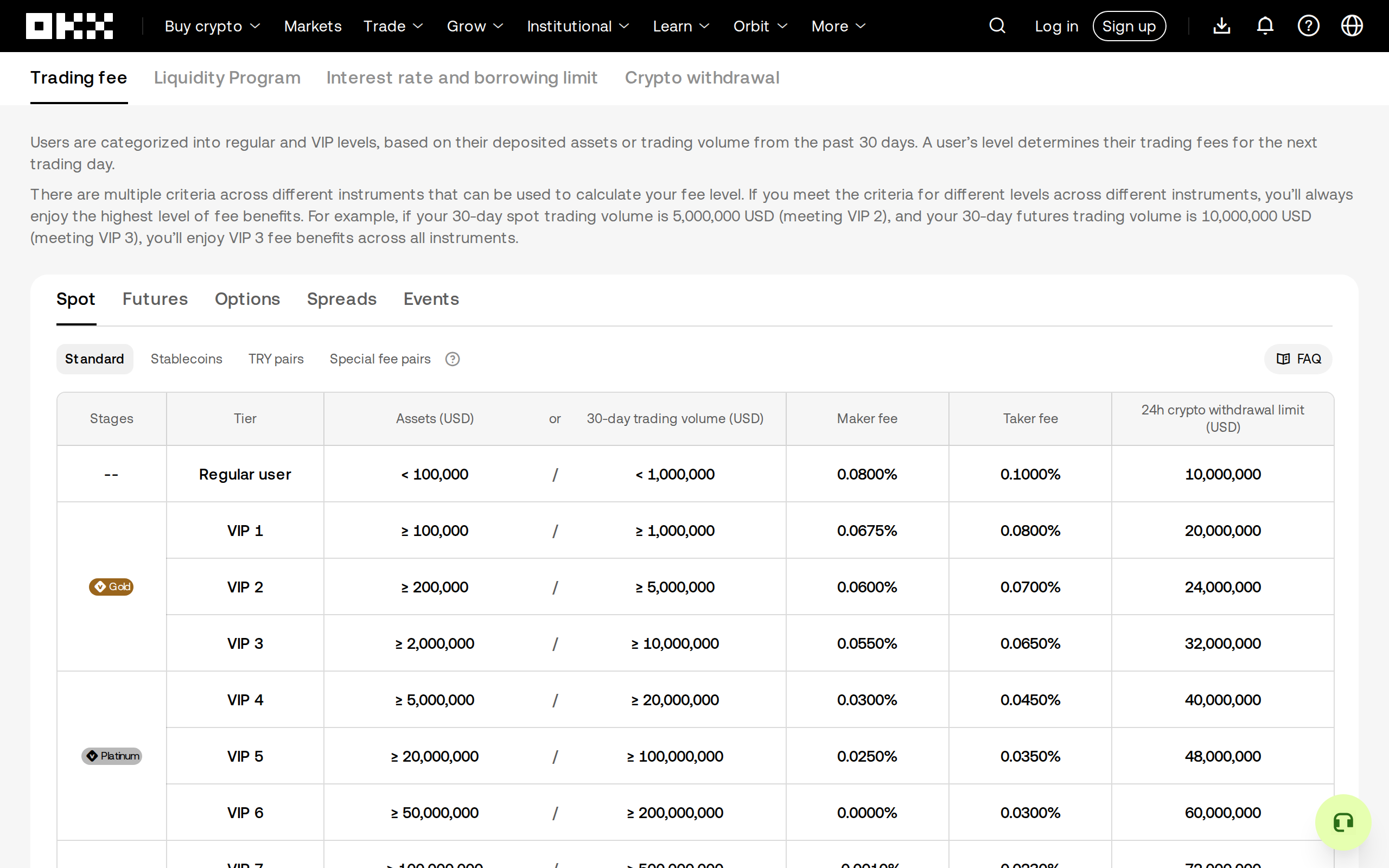The width and height of the screenshot is (1389, 868).
Task: Select the Events instrument tab
Action: click(431, 299)
